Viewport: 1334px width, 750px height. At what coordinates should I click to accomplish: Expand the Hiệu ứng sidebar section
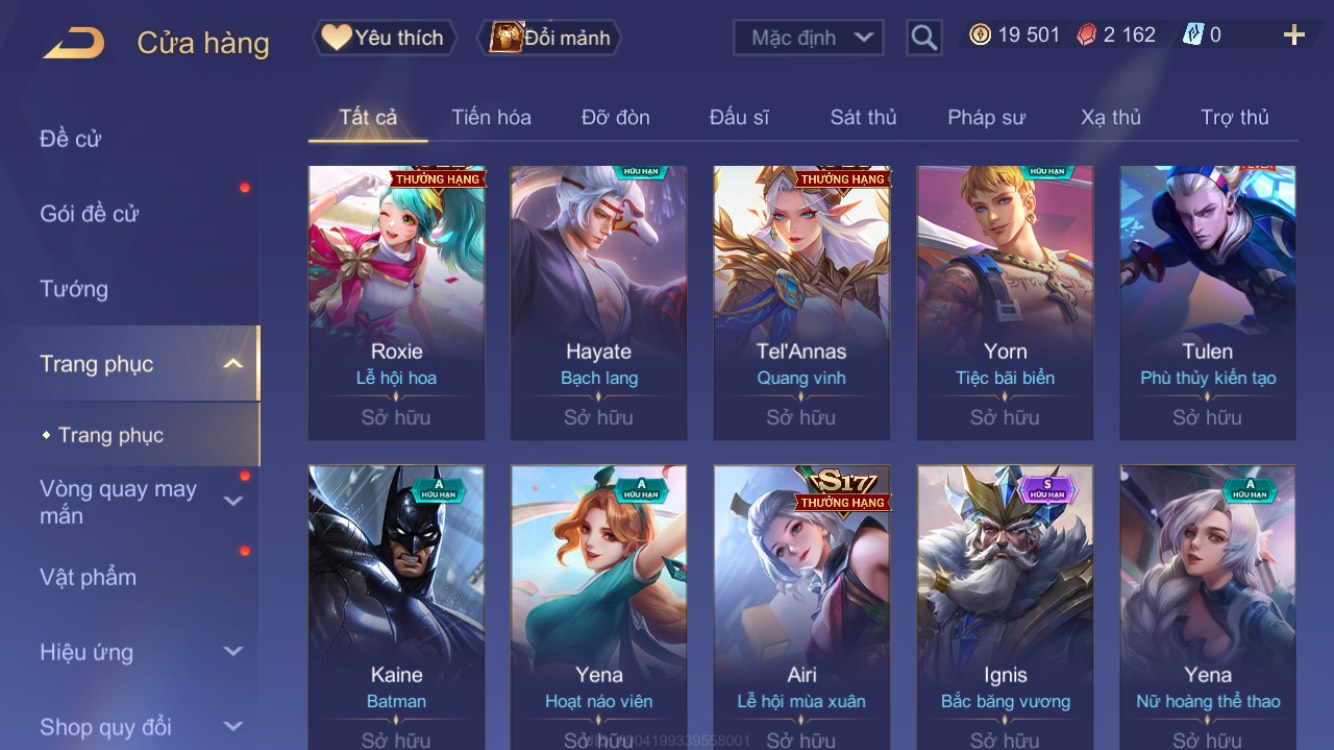point(233,651)
